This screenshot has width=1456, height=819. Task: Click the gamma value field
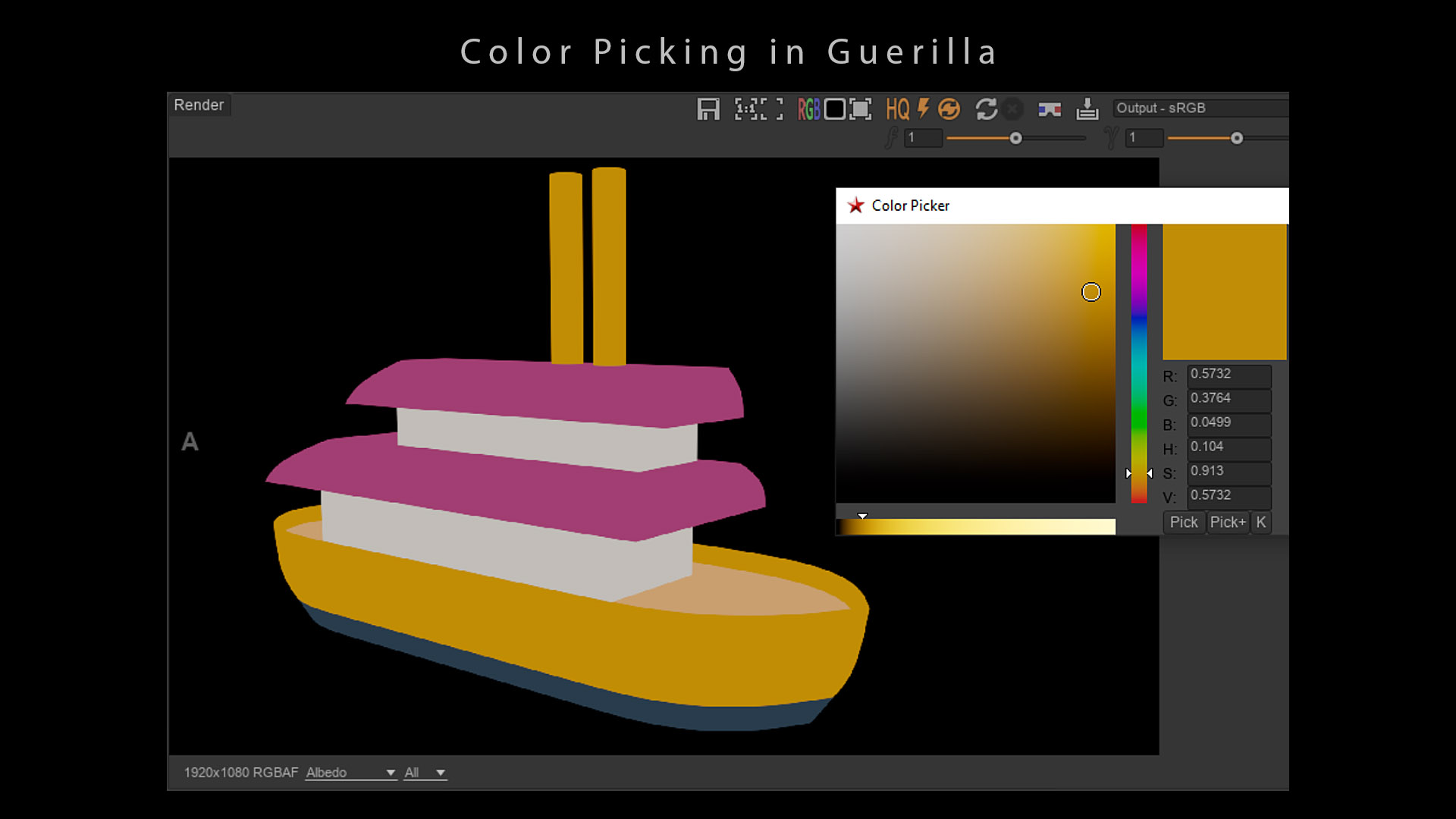click(1144, 138)
